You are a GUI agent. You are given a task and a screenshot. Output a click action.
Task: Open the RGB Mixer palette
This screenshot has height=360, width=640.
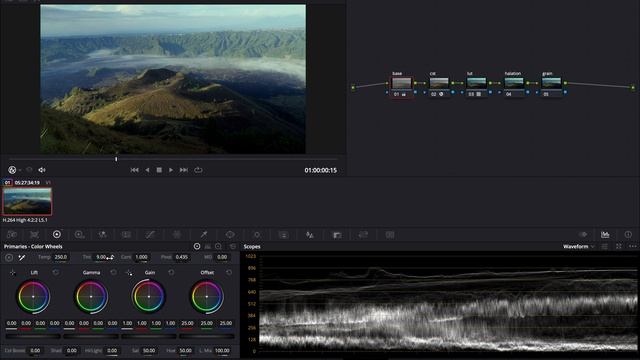[102, 235]
